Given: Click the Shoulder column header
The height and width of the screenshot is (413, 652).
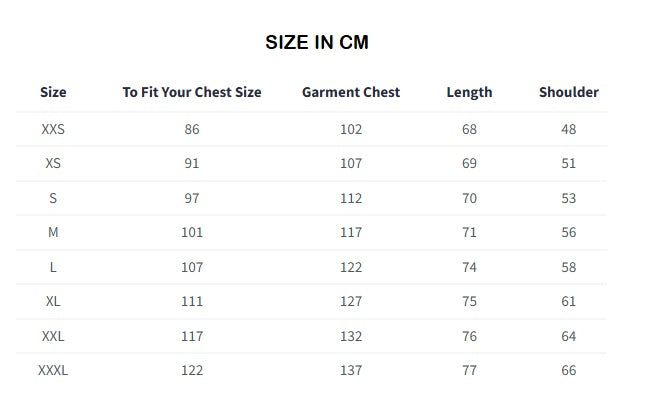Looking at the screenshot, I should point(568,92).
